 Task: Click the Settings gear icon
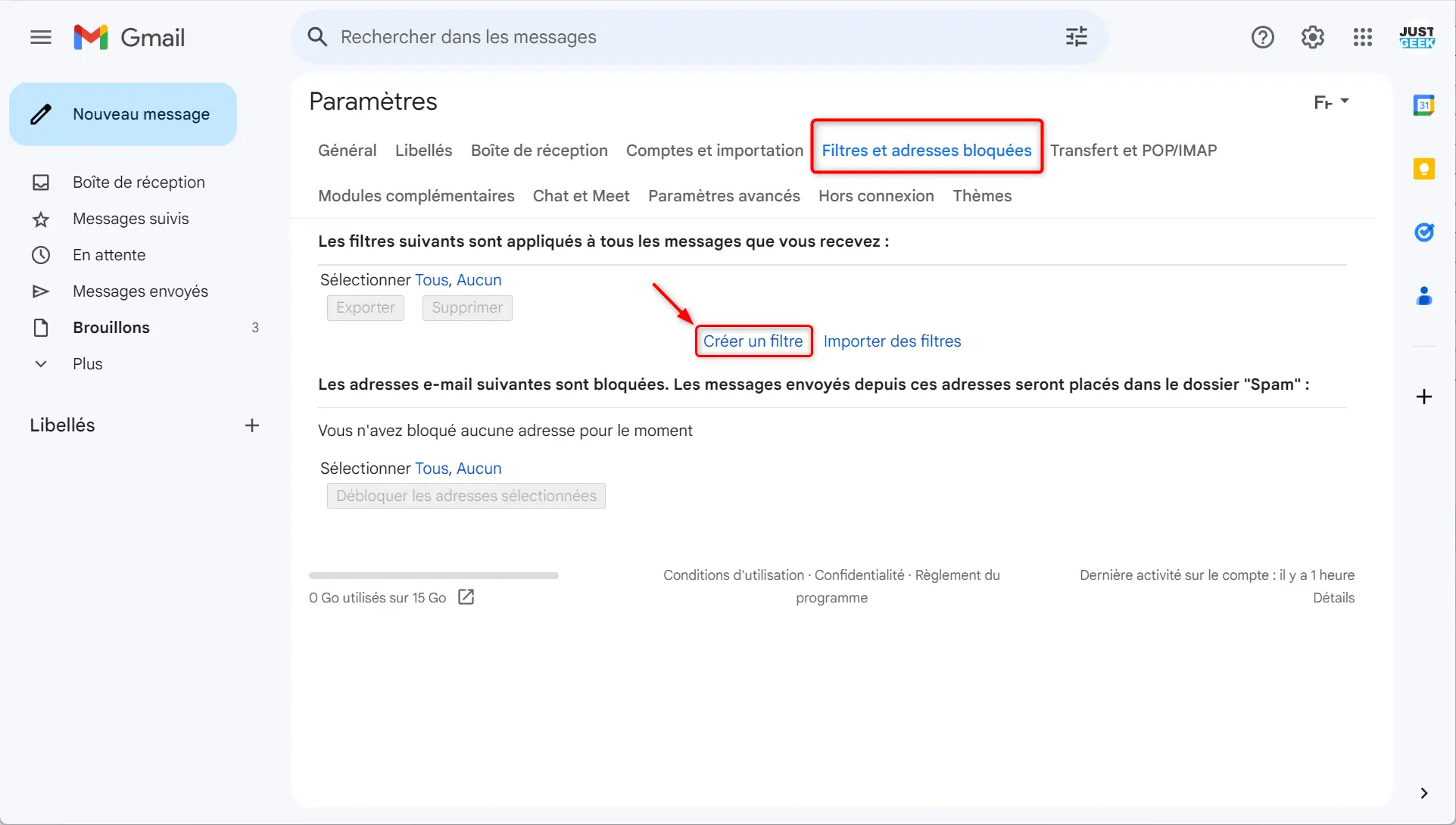1312,37
